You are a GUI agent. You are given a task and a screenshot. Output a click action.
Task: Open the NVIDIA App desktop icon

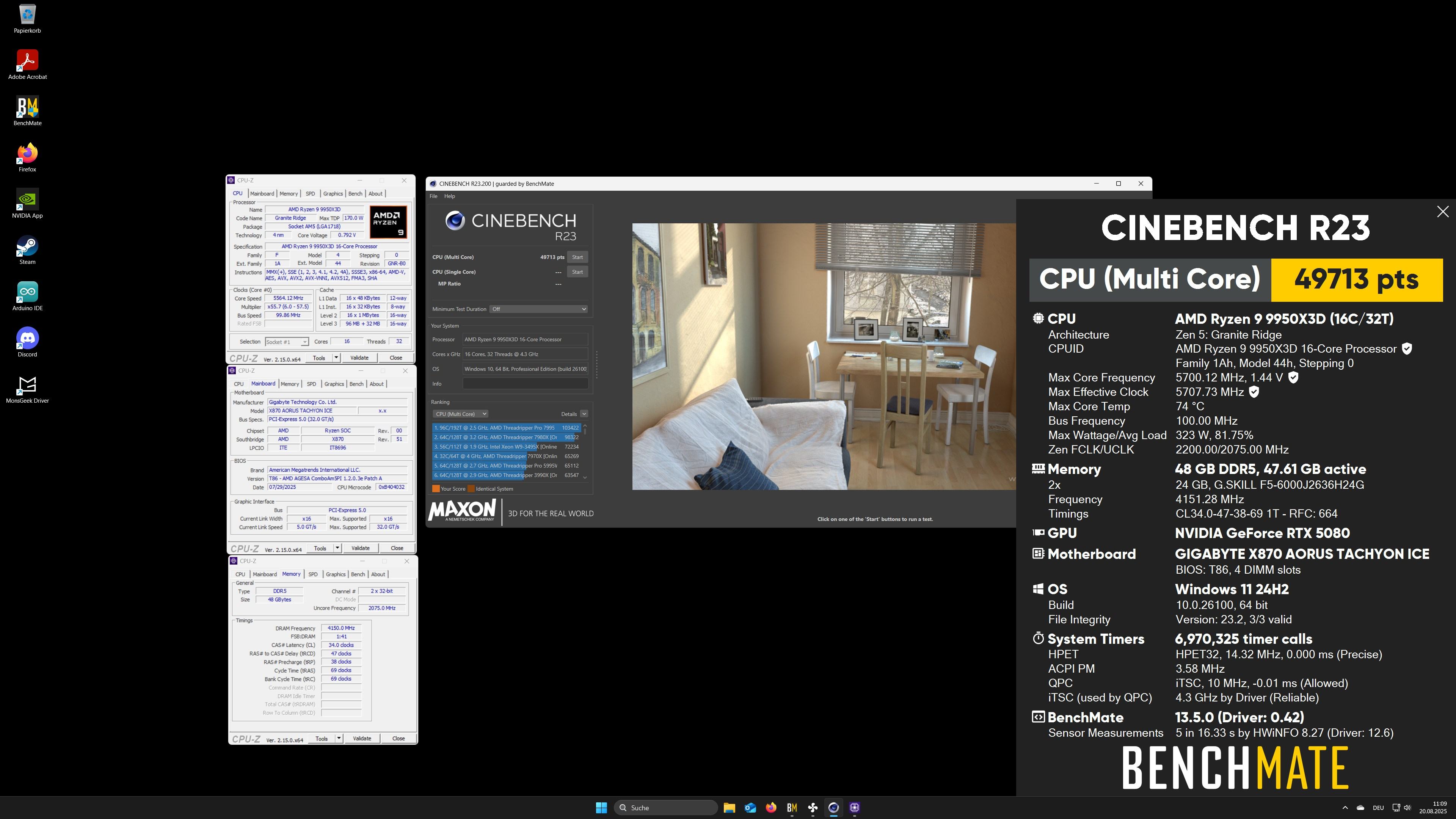[x=27, y=200]
